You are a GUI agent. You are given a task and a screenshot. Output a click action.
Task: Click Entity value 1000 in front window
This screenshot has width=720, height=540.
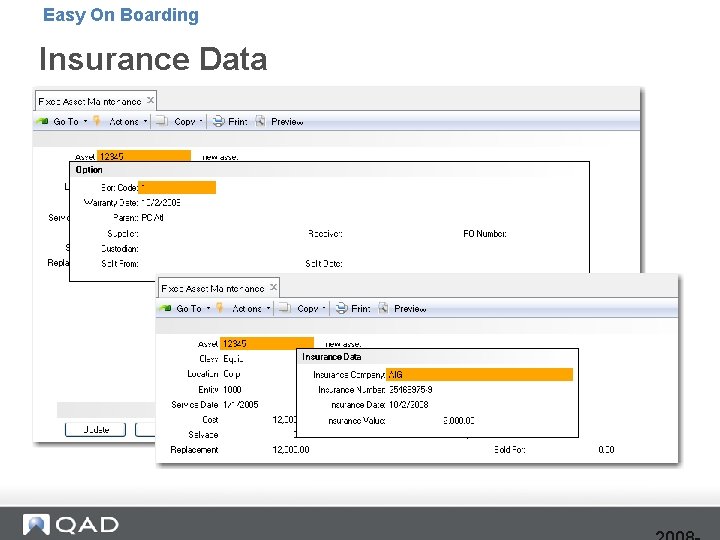click(232, 390)
